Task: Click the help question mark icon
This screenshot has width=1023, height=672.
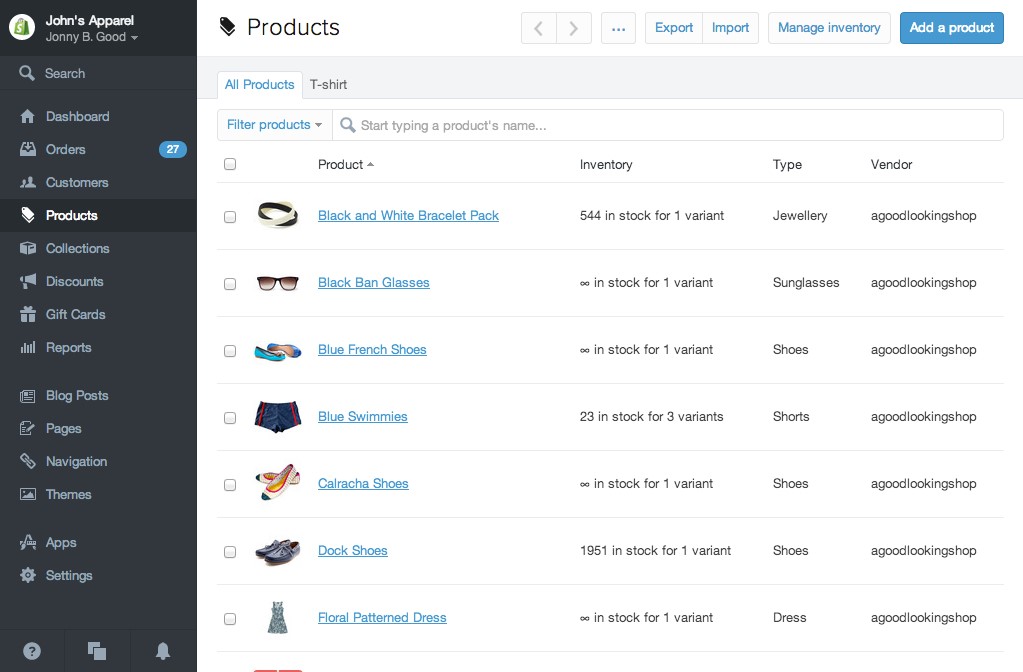Action: tap(32, 651)
